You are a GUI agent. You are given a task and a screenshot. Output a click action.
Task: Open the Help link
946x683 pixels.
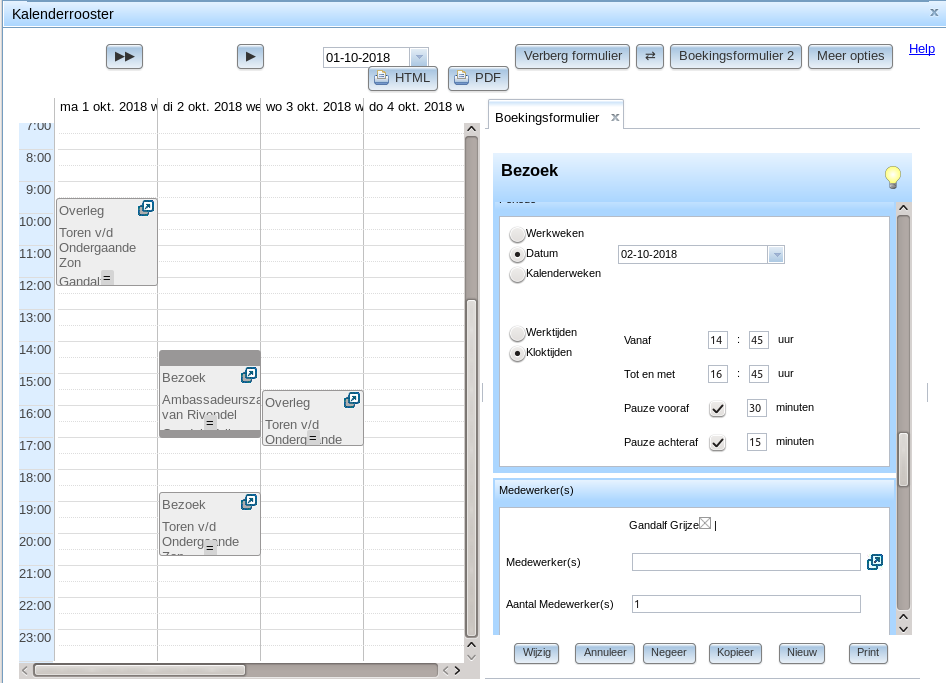click(x=922, y=49)
